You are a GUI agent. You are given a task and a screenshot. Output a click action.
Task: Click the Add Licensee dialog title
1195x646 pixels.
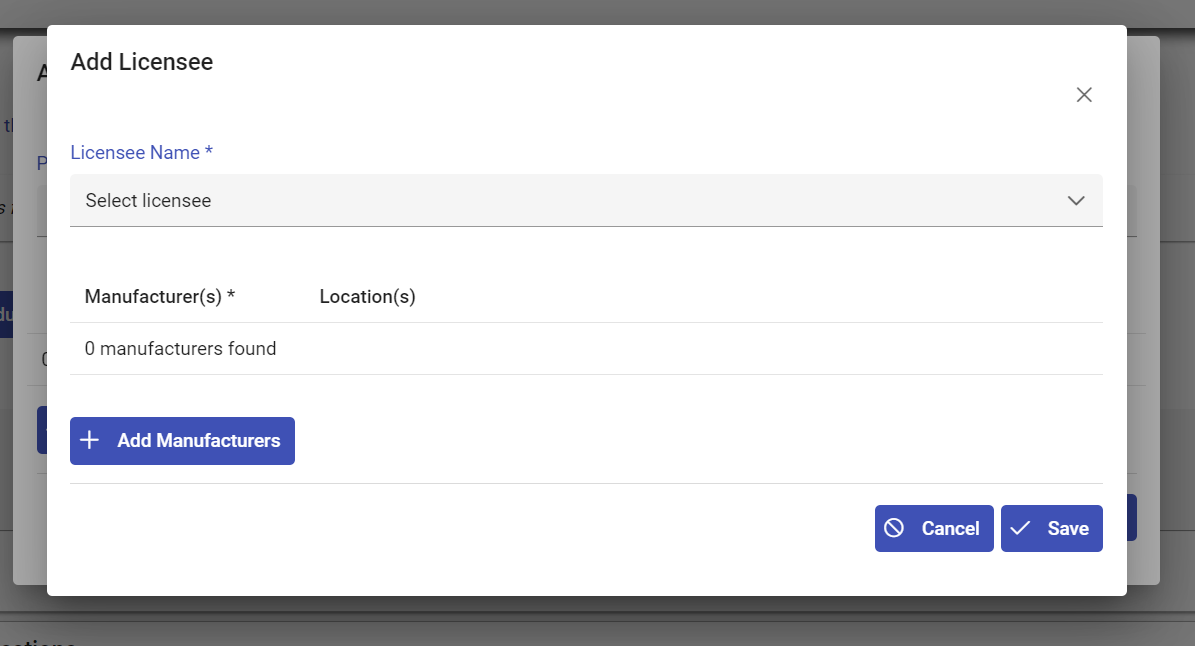(x=142, y=62)
